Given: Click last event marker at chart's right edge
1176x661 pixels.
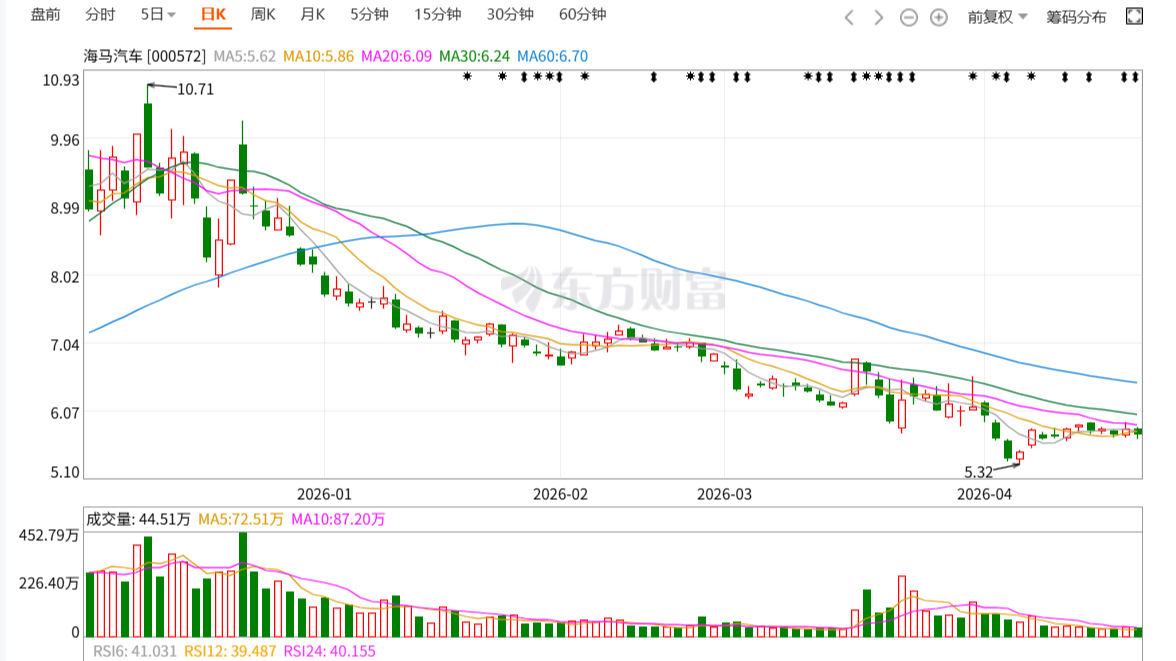Looking at the screenshot, I should [x=1134, y=76].
